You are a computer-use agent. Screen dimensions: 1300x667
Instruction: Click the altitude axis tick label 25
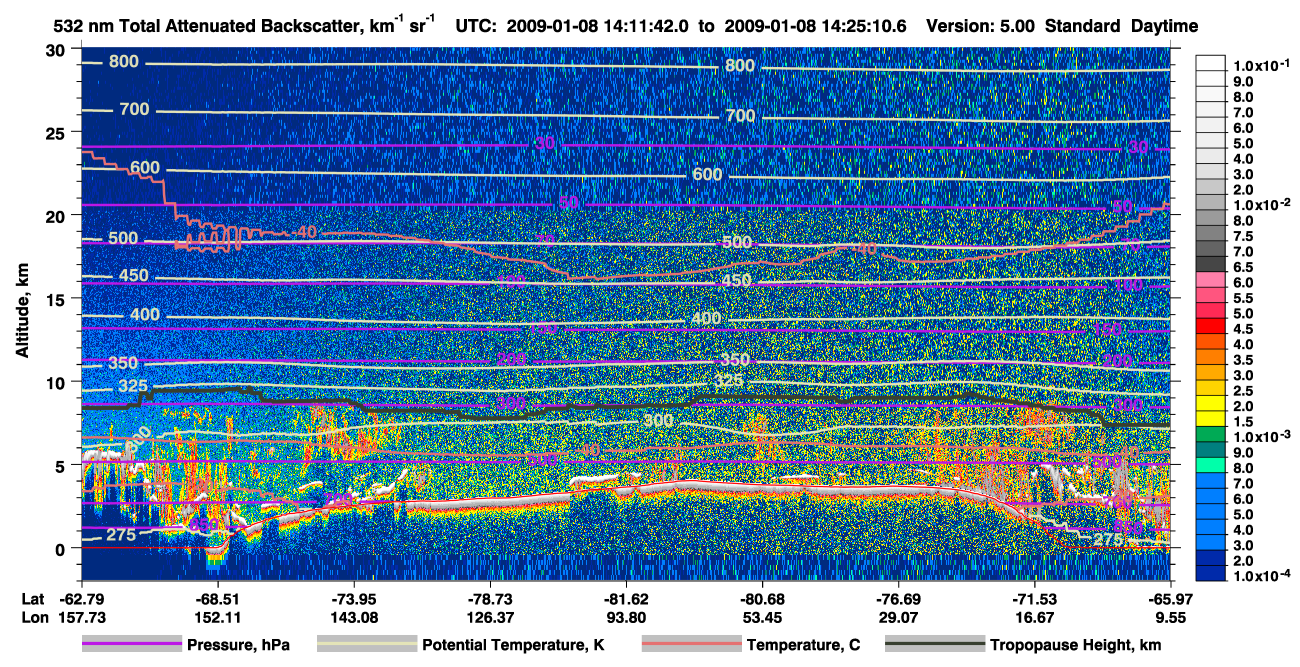[x=57, y=133]
